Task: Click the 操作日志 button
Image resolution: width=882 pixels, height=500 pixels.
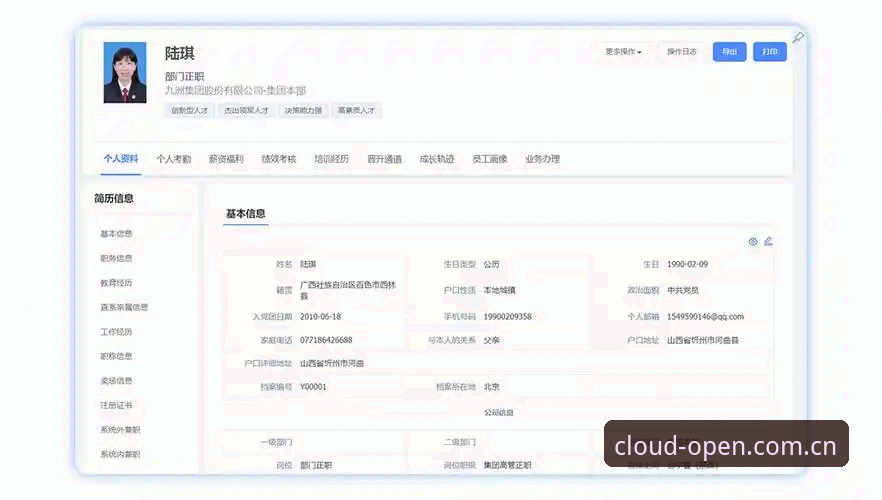Action: coord(681,52)
